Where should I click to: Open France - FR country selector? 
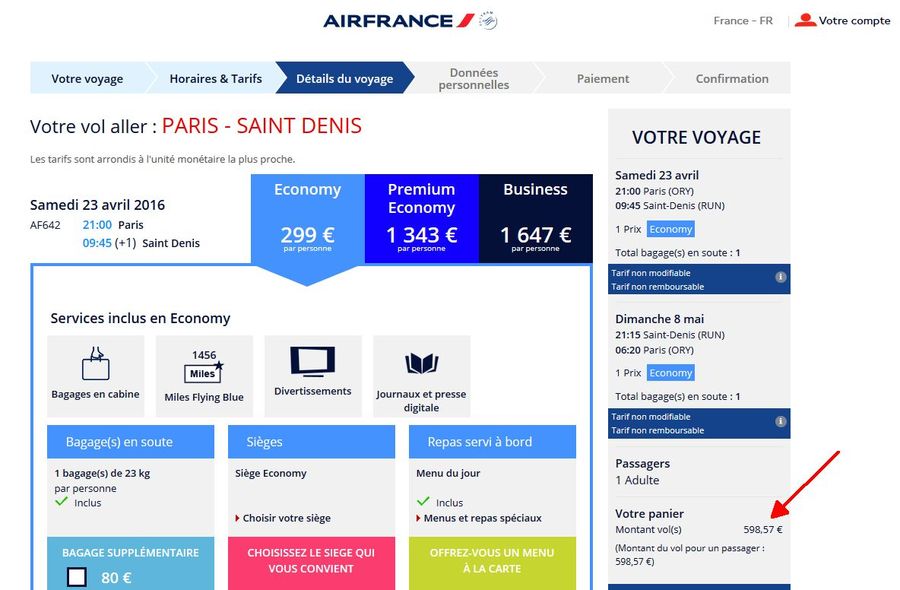(x=743, y=21)
